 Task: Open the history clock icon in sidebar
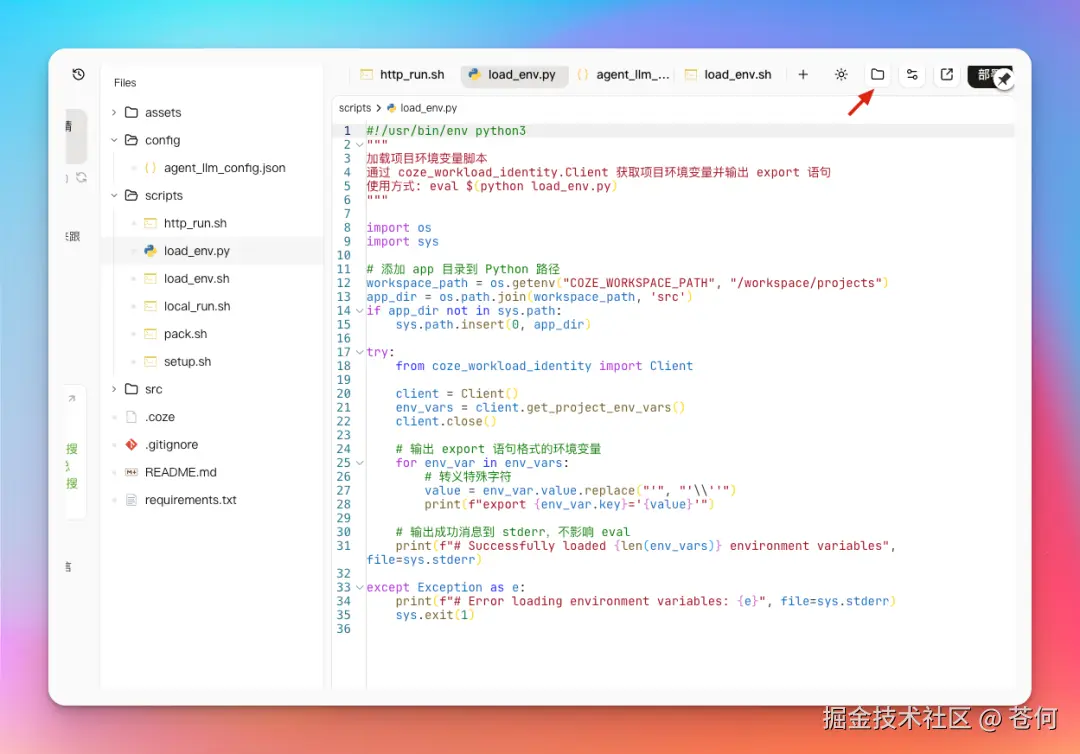click(79, 74)
